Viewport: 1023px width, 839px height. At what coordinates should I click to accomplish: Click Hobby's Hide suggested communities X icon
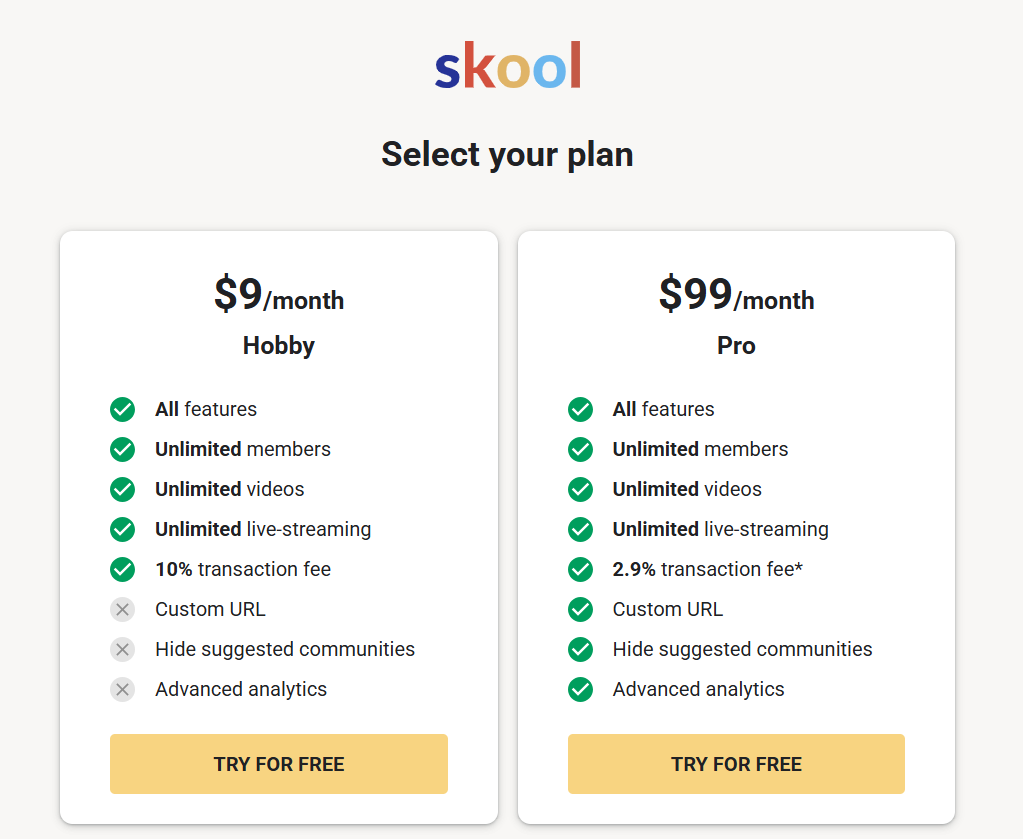(x=122, y=649)
